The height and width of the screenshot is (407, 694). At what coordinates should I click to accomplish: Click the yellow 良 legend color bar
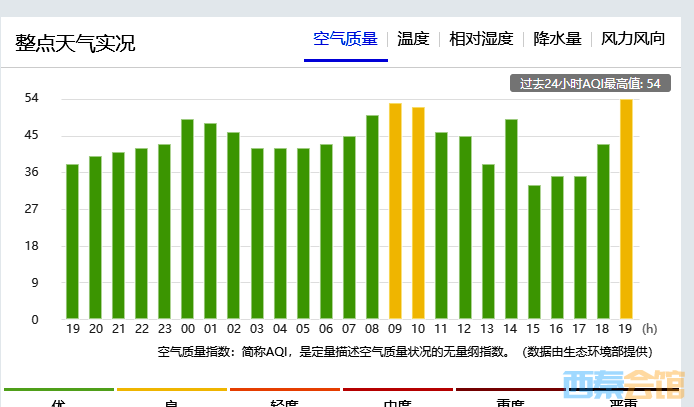click(x=171, y=389)
